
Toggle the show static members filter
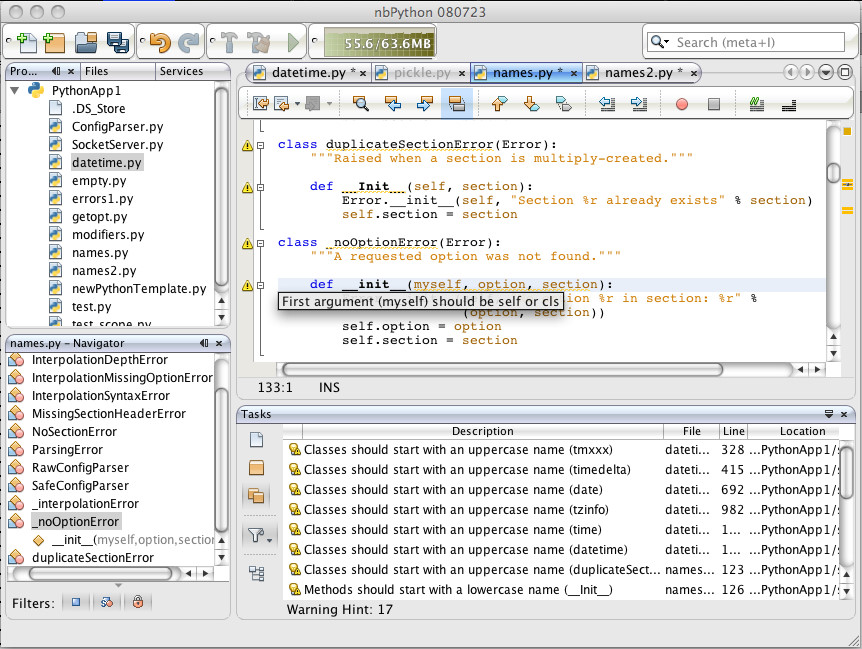(106, 602)
